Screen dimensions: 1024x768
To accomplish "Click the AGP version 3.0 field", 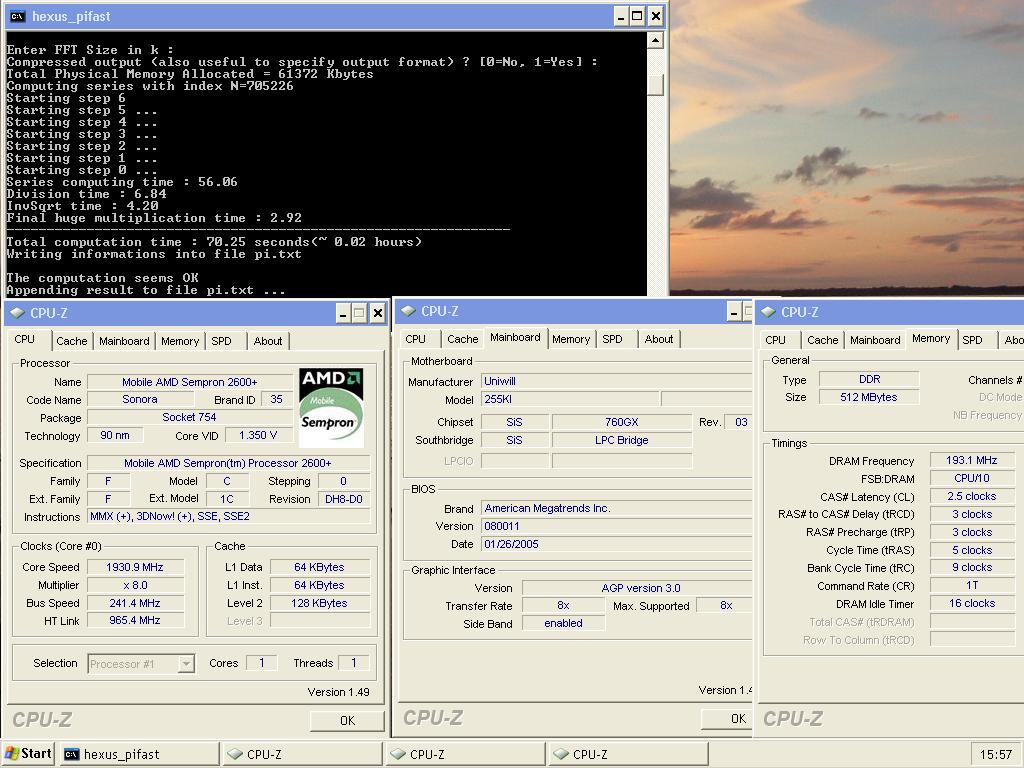I will tap(637, 588).
